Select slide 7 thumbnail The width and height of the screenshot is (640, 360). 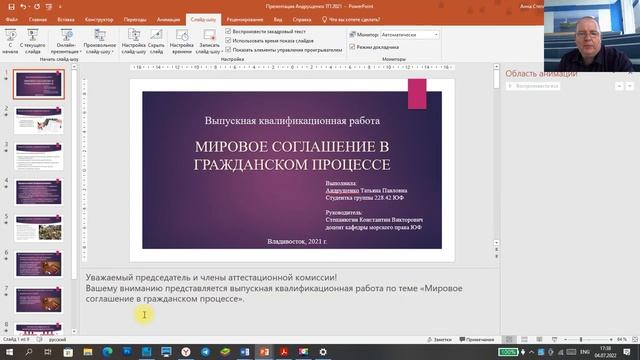click(39, 300)
